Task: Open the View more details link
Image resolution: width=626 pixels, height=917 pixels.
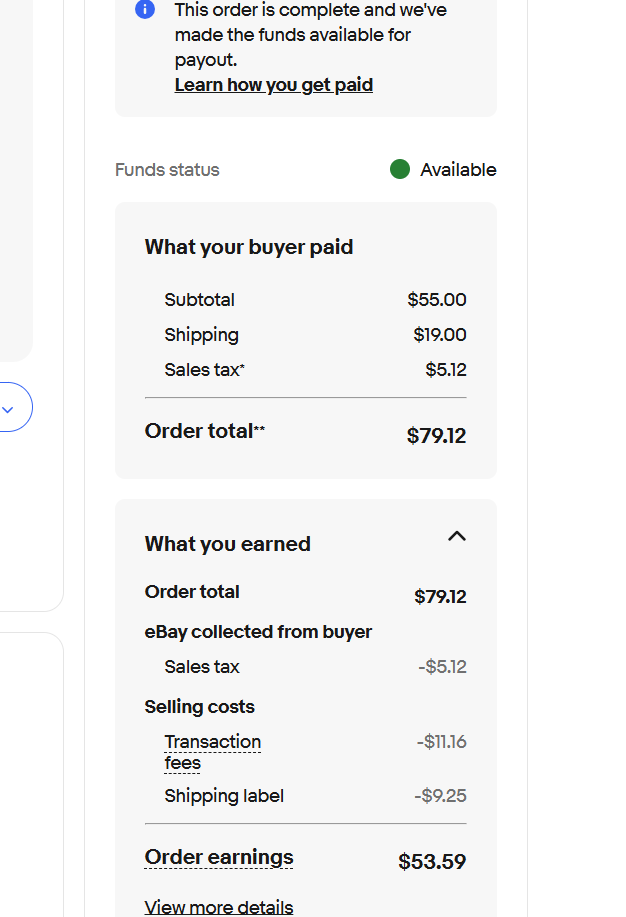Action: point(219,907)
